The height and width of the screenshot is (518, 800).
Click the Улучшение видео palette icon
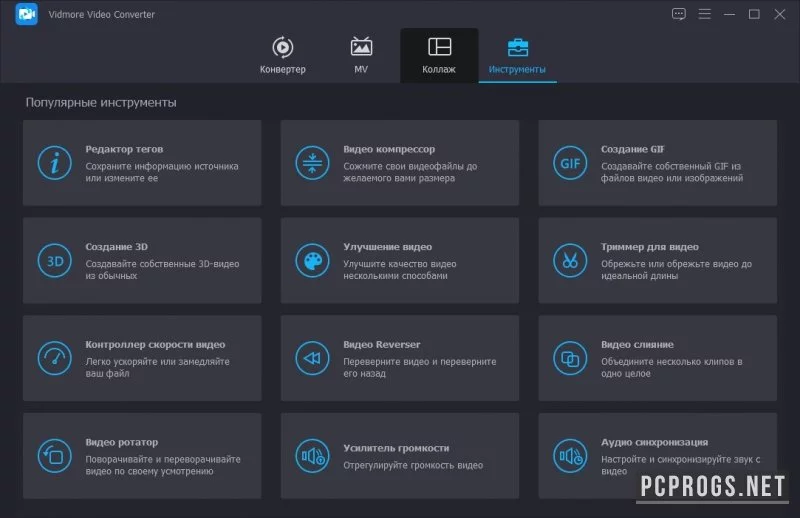pos(312,261)
